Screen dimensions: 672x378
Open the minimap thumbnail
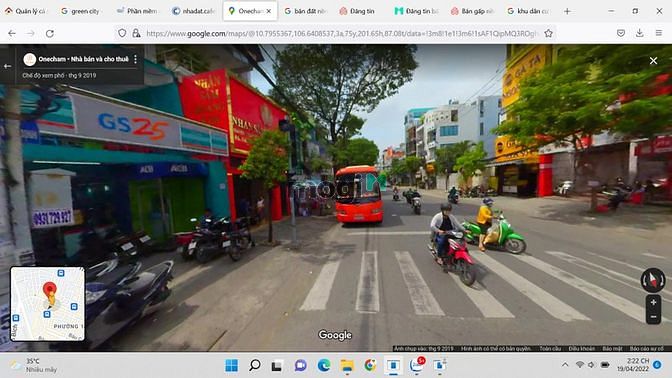47,303
